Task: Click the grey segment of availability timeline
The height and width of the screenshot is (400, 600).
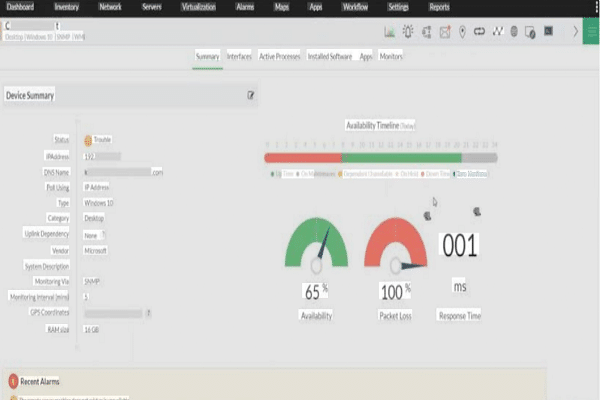Action: (x=479, y=158)
